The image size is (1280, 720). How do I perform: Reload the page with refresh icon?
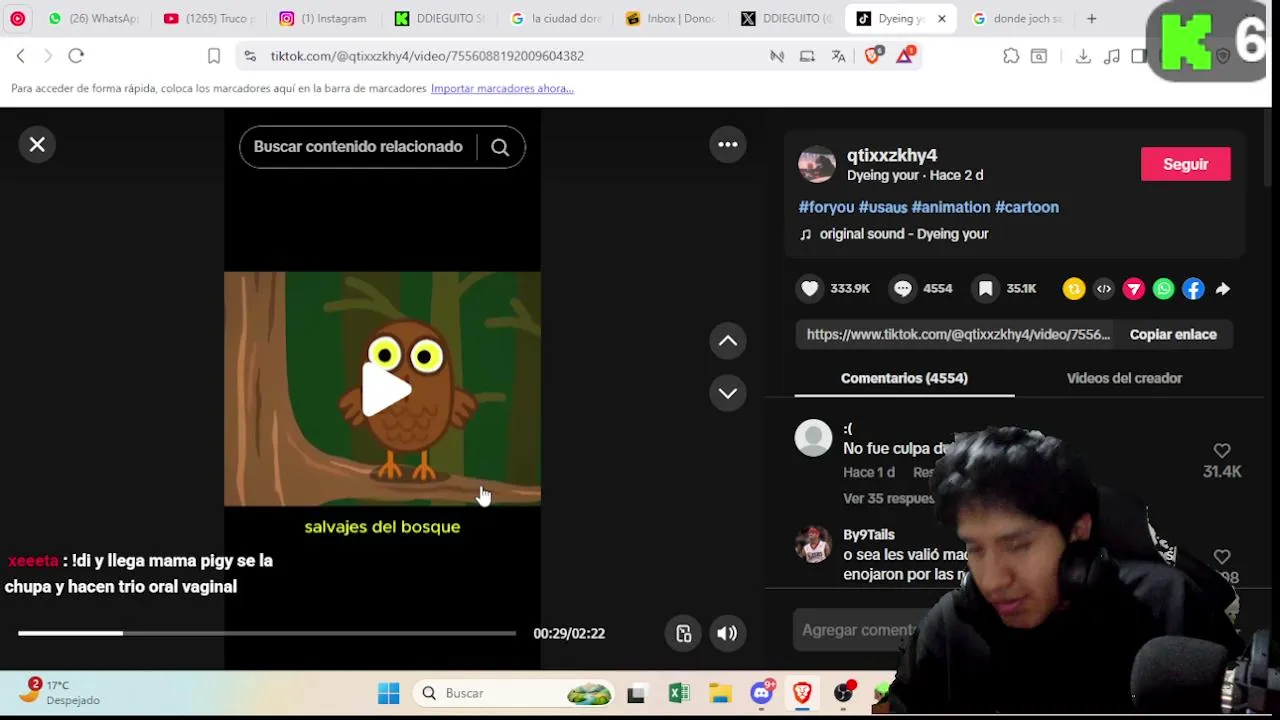[76, 56]
